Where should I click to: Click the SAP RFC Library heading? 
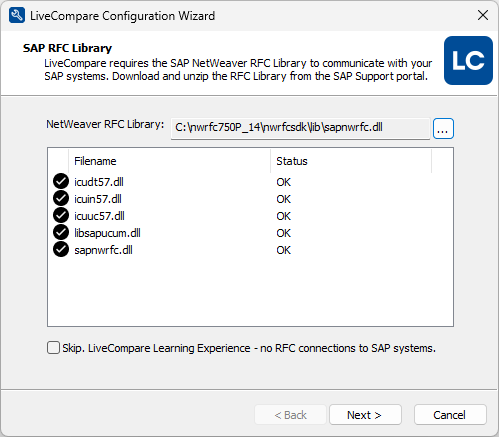click(67, 48)
